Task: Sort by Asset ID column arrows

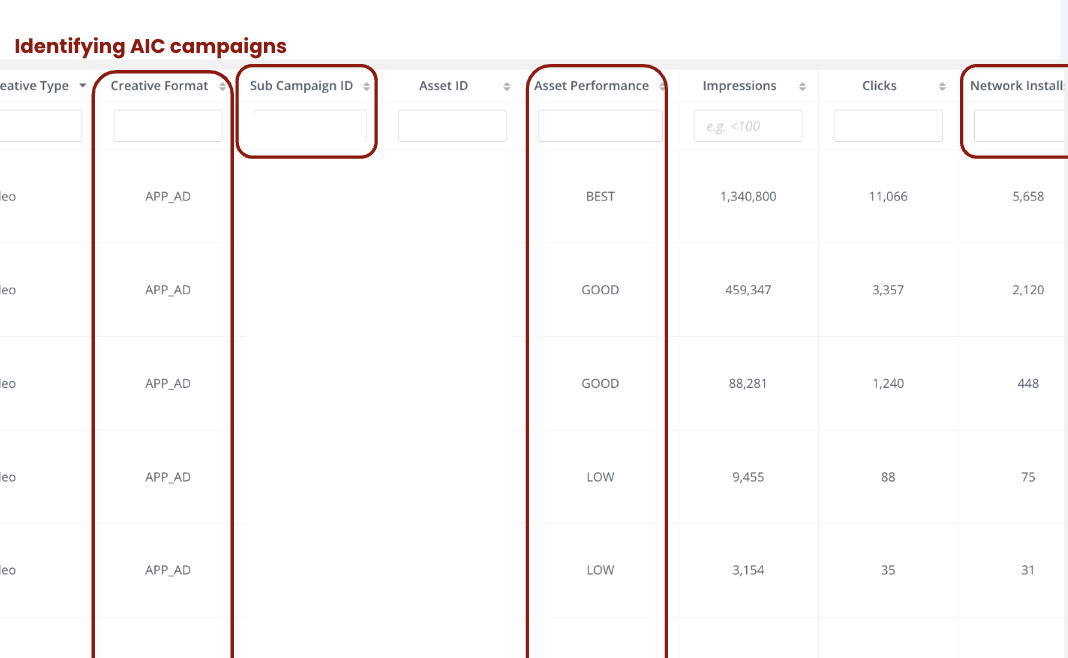Action: (507, 87)
